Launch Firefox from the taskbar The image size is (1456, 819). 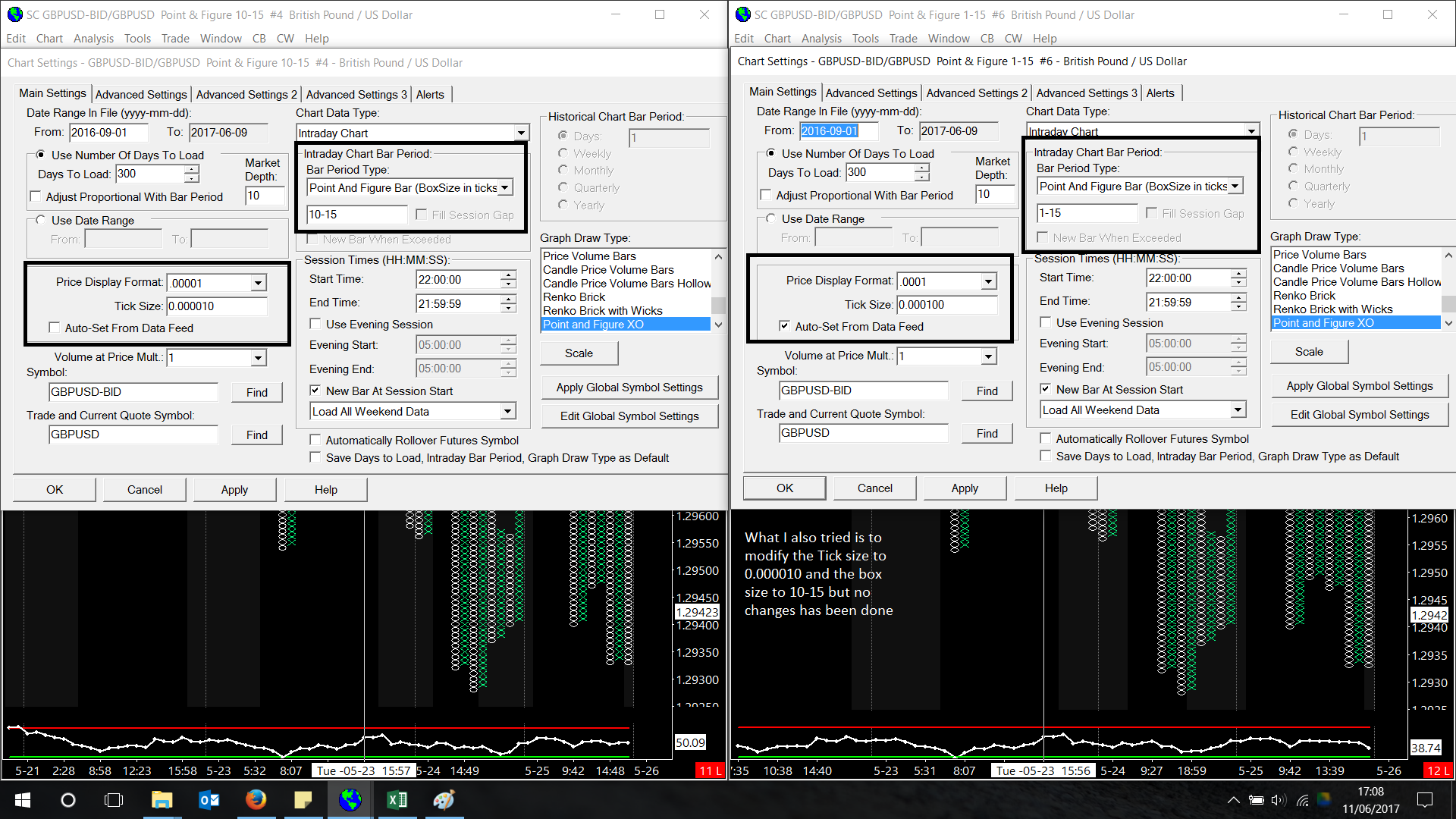pyautogui.click(x=256, y=800)
